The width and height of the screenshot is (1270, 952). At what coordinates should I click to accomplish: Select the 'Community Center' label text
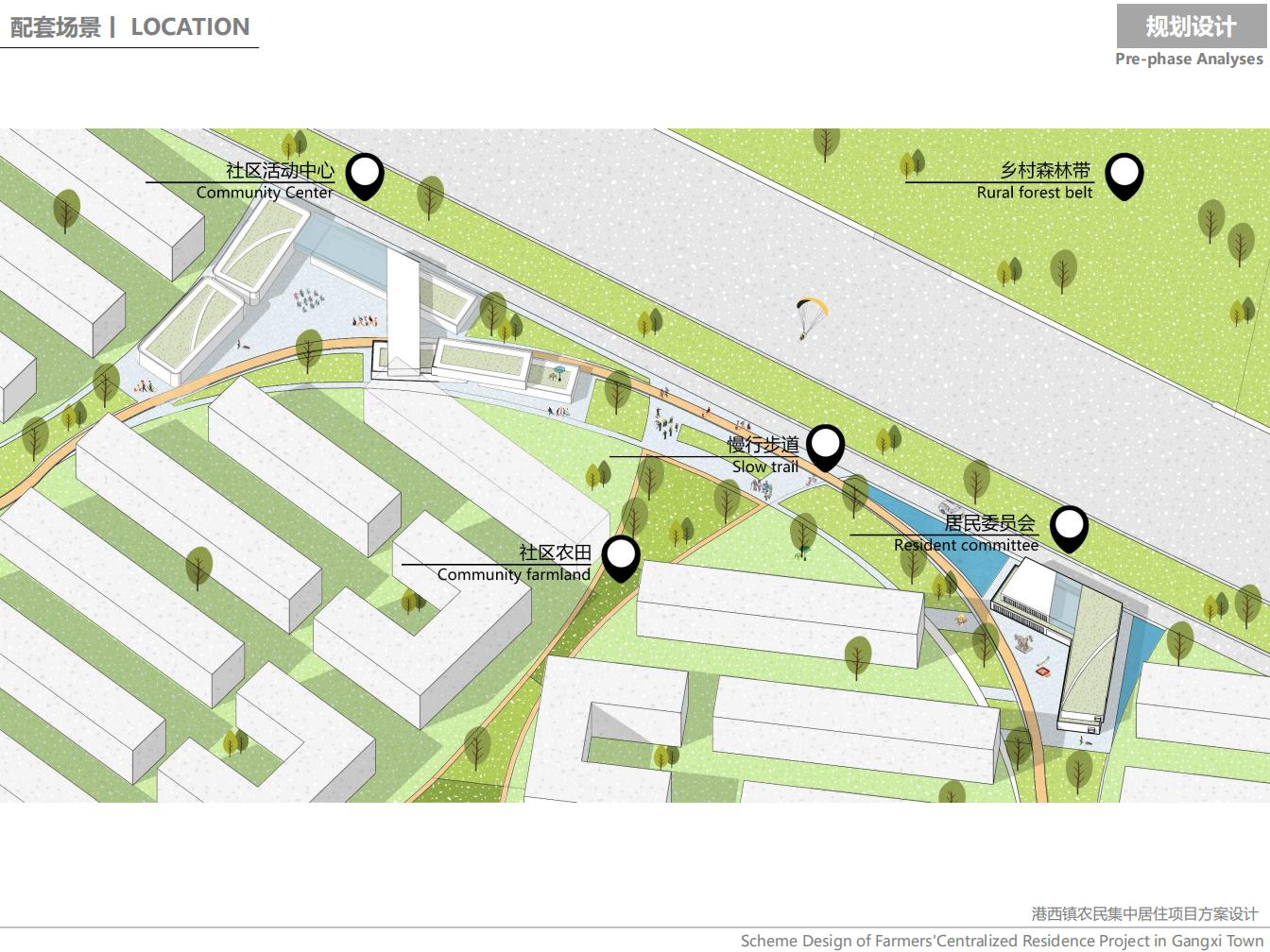point(265,193)
